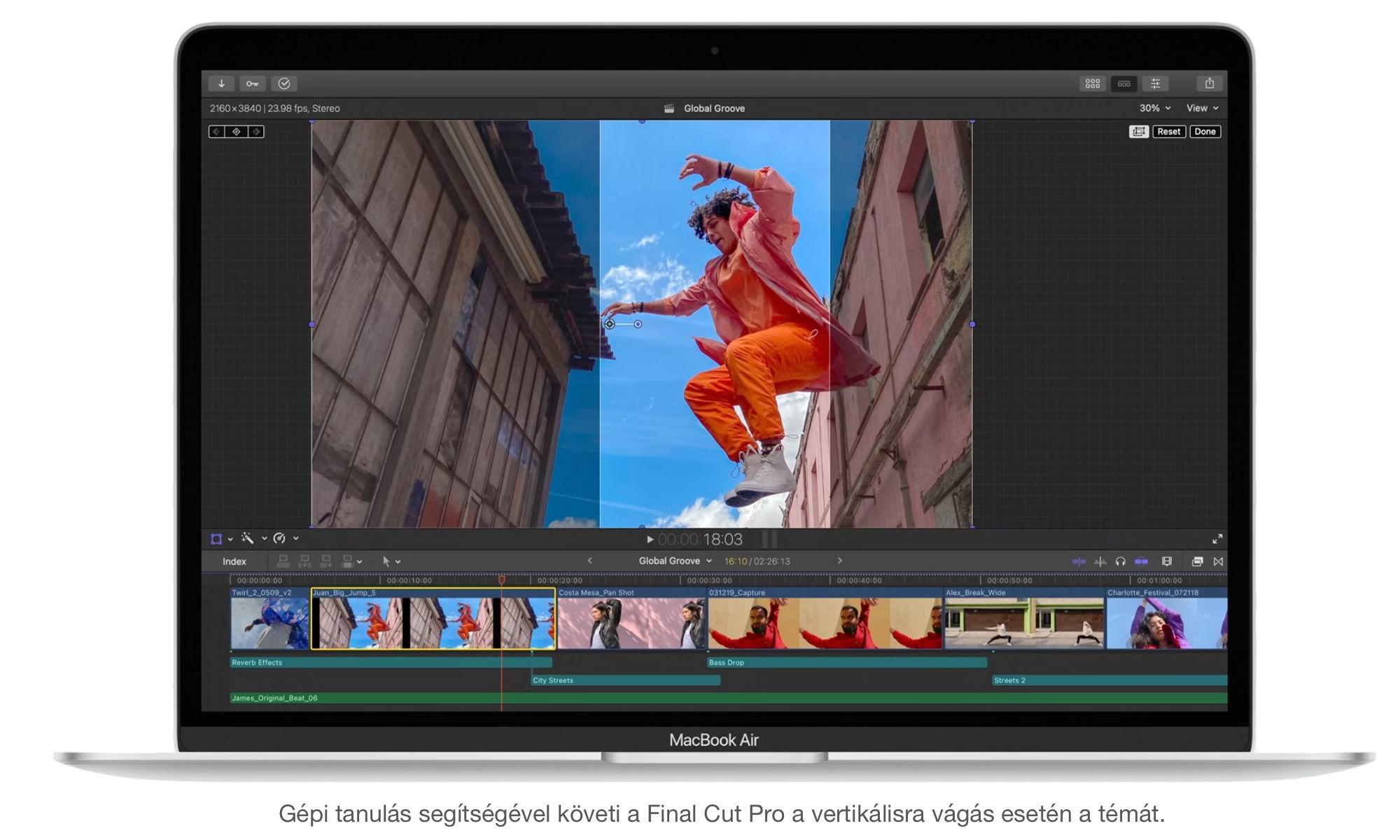
Task: Toggle the Snapping button in timeline toolbar
Action: (1141, 561)
